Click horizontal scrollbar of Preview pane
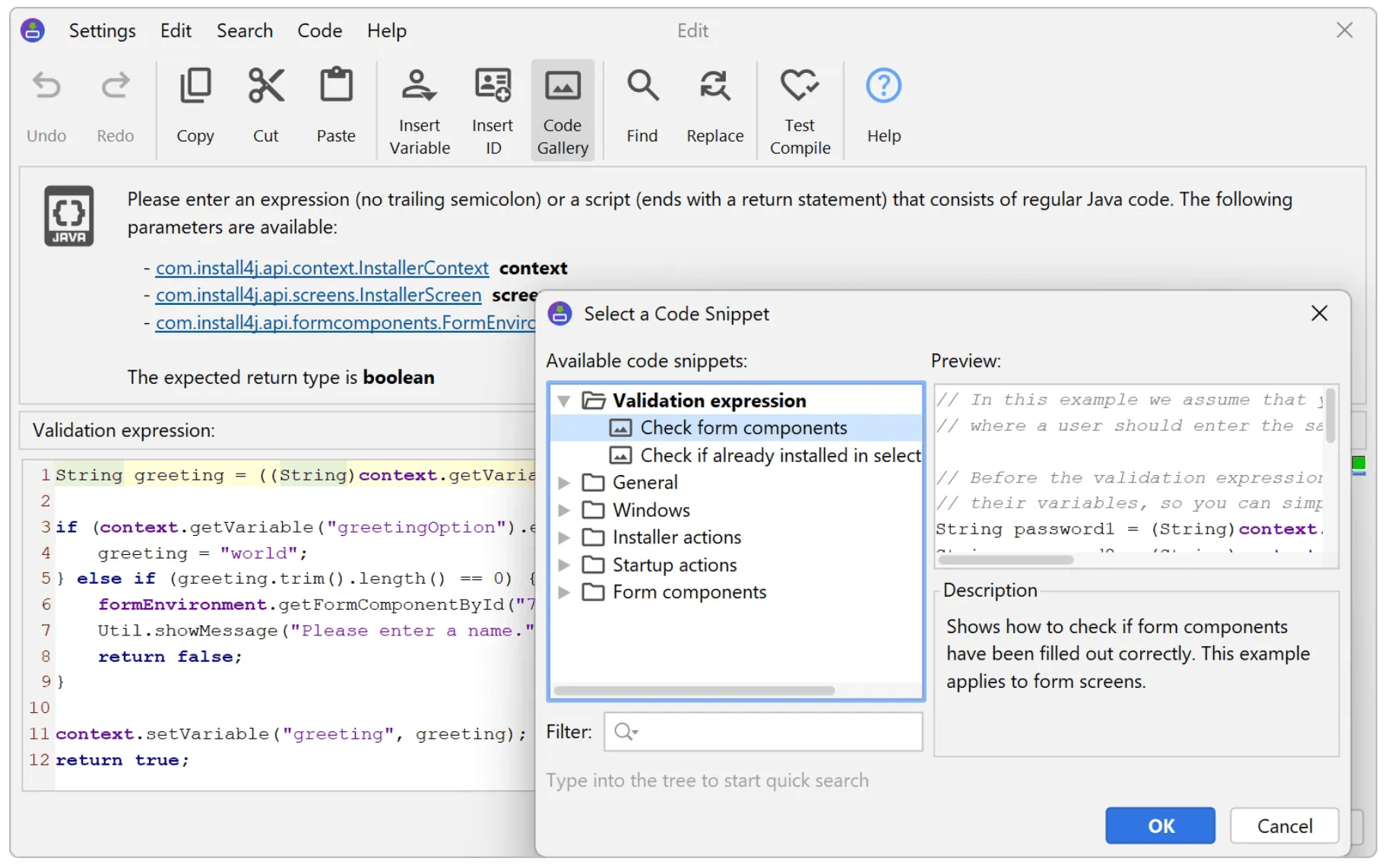Image resolution: width=1388 pixels, height=868 pixels. click(x=1006, y=559)
